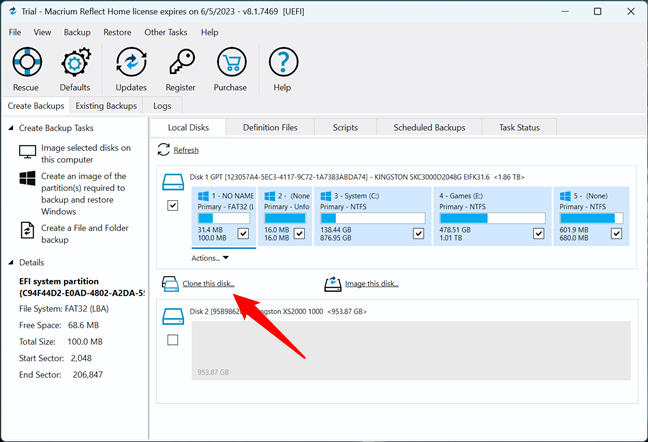Click Image selected disks on this computer
This screenshot has width=648, height=442.
[x=86, y=154]
